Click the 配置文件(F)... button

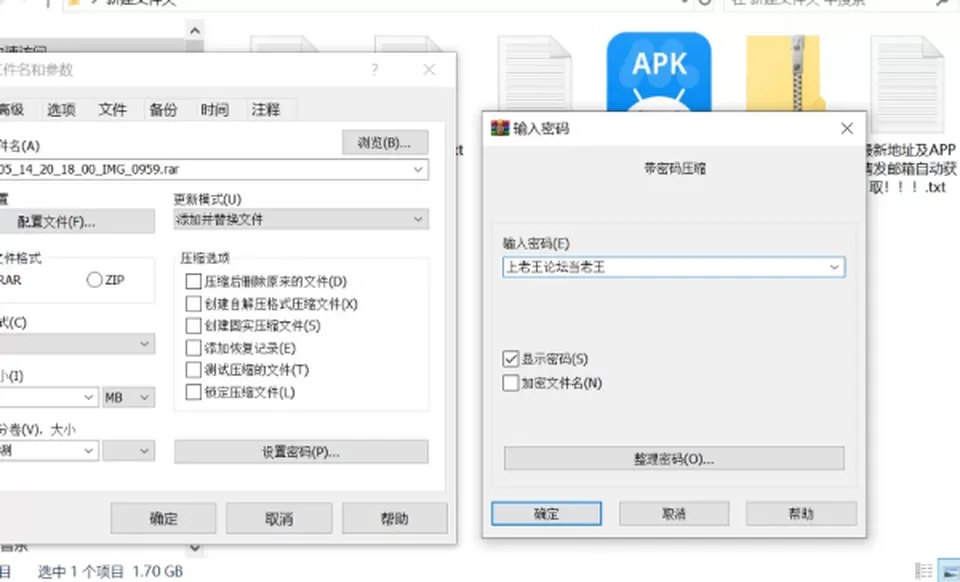(76, 222)
